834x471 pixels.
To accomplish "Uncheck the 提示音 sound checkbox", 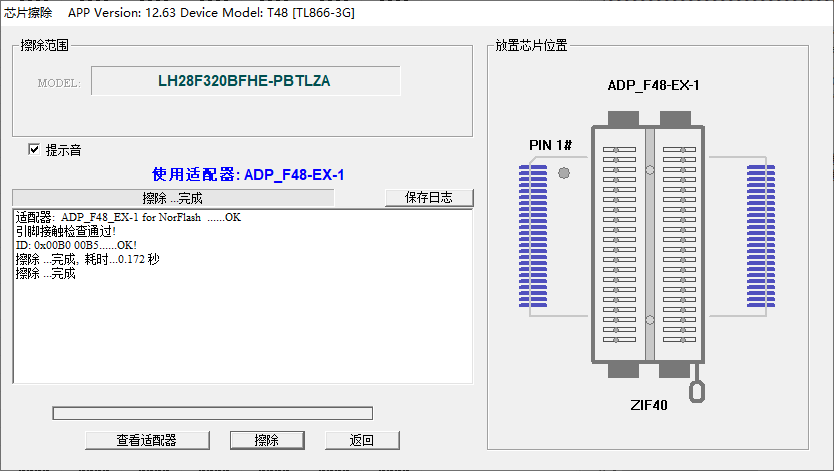I will (x=36, y=150).
